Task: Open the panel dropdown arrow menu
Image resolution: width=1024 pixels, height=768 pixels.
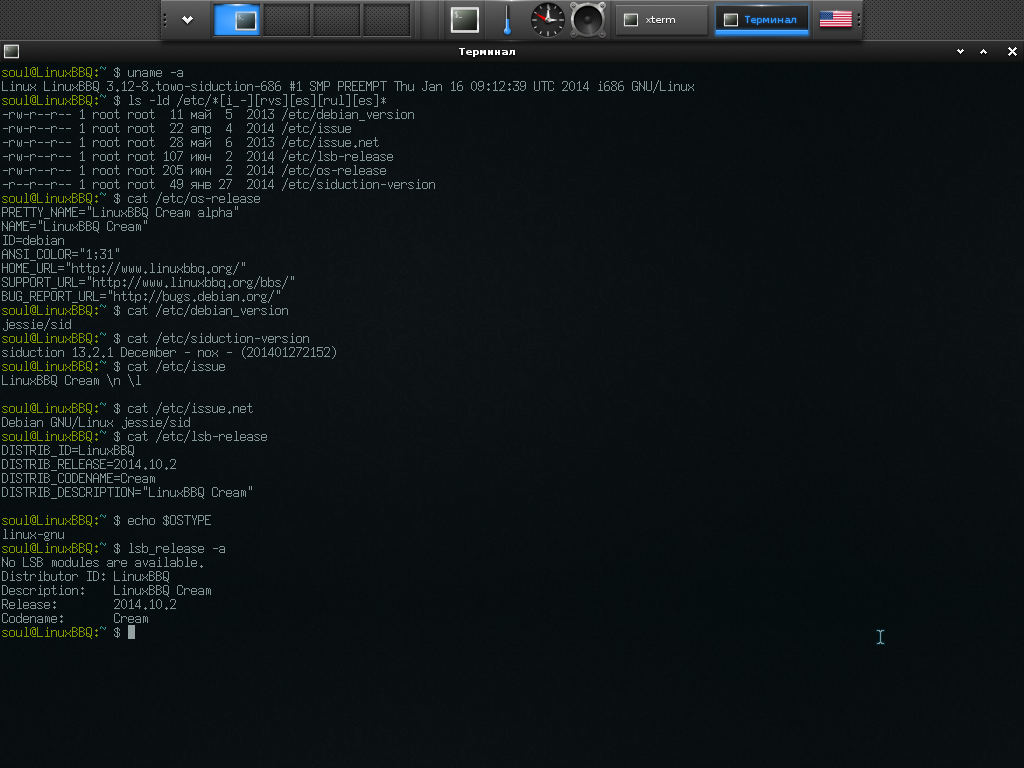Action: [187, 20]
